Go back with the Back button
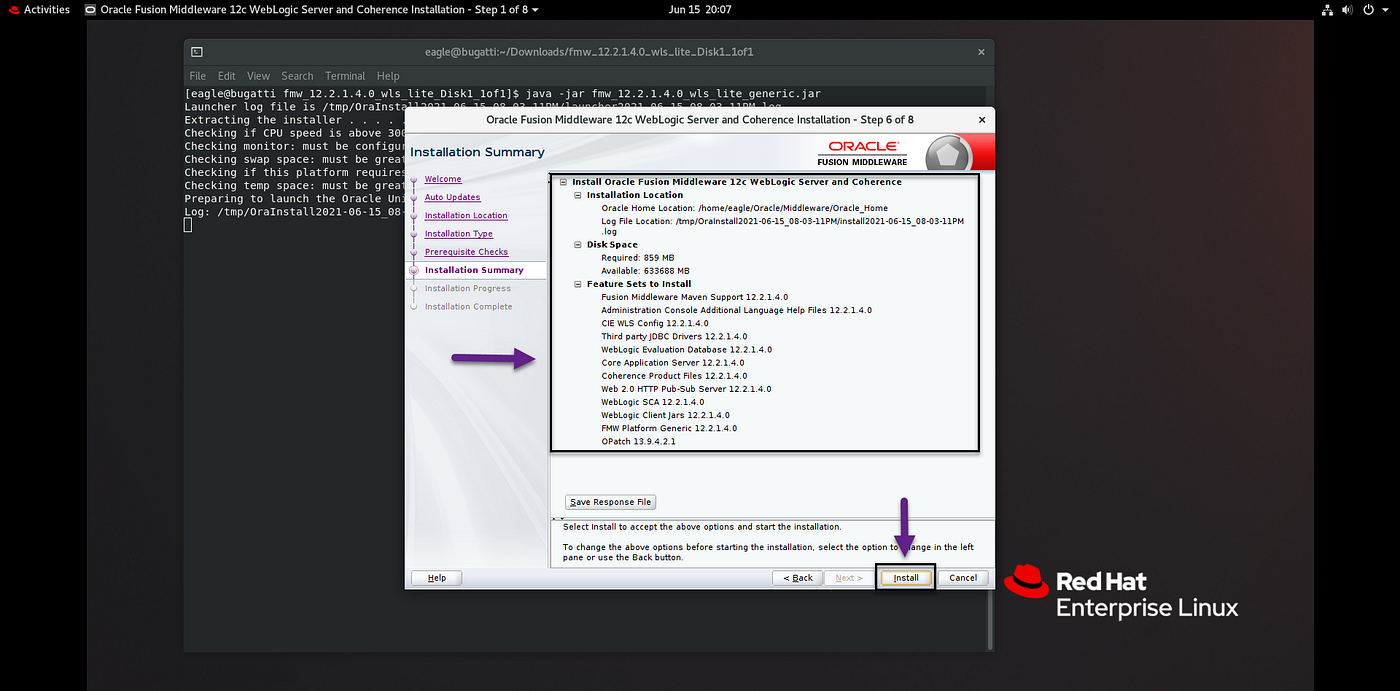The height and width of the screenshot is (691, 1400). (798, 578)
